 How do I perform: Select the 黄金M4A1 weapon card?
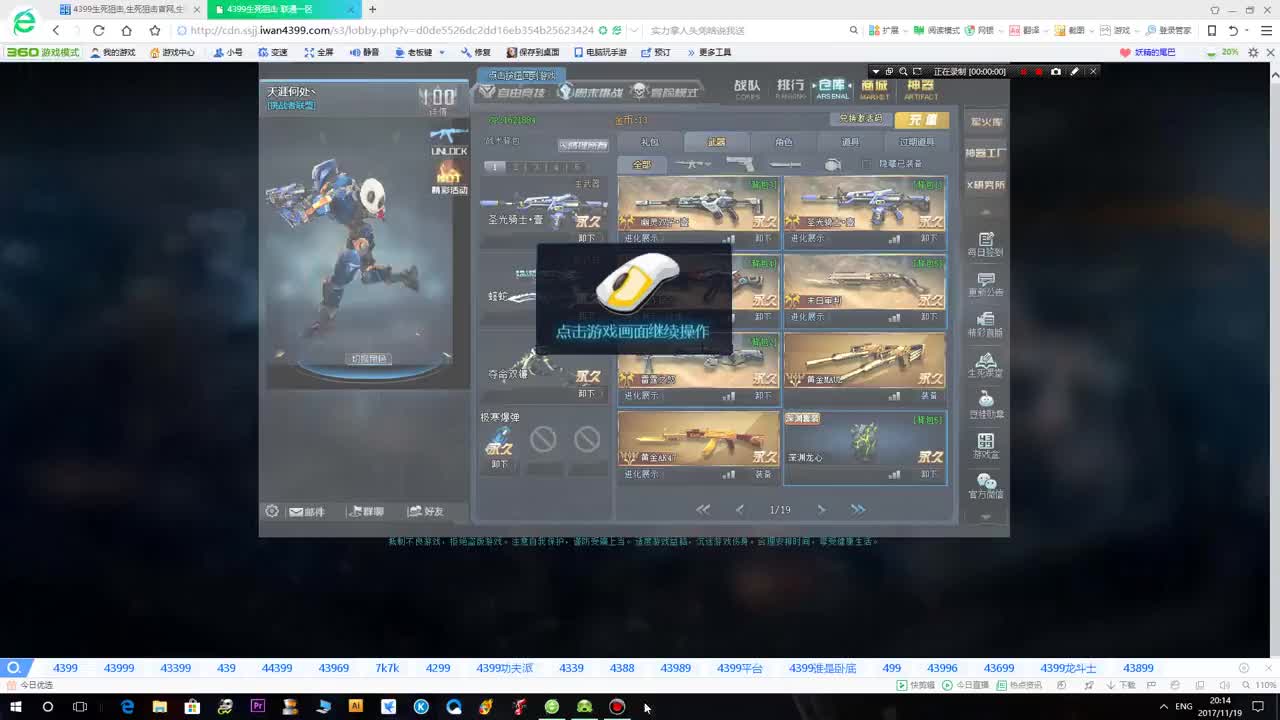click(x=865, y=368)
